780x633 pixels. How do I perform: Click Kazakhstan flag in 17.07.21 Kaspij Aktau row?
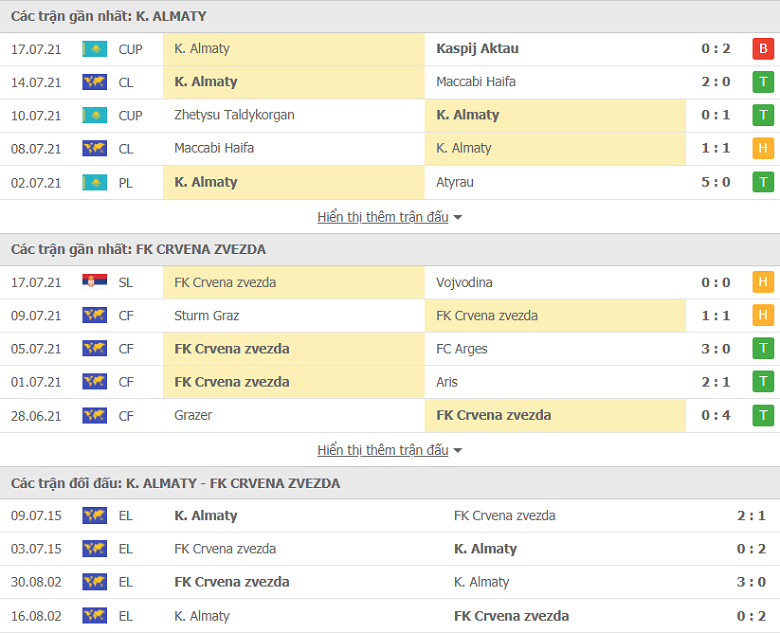(95, 49)
